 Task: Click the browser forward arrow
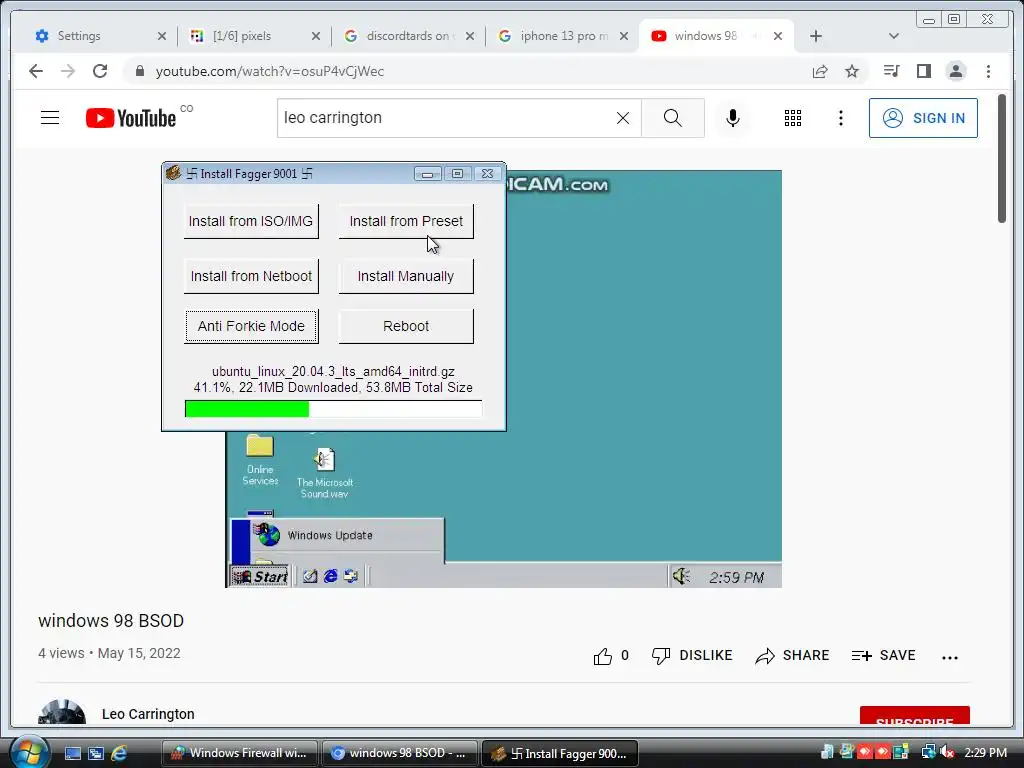coord(68,71)
